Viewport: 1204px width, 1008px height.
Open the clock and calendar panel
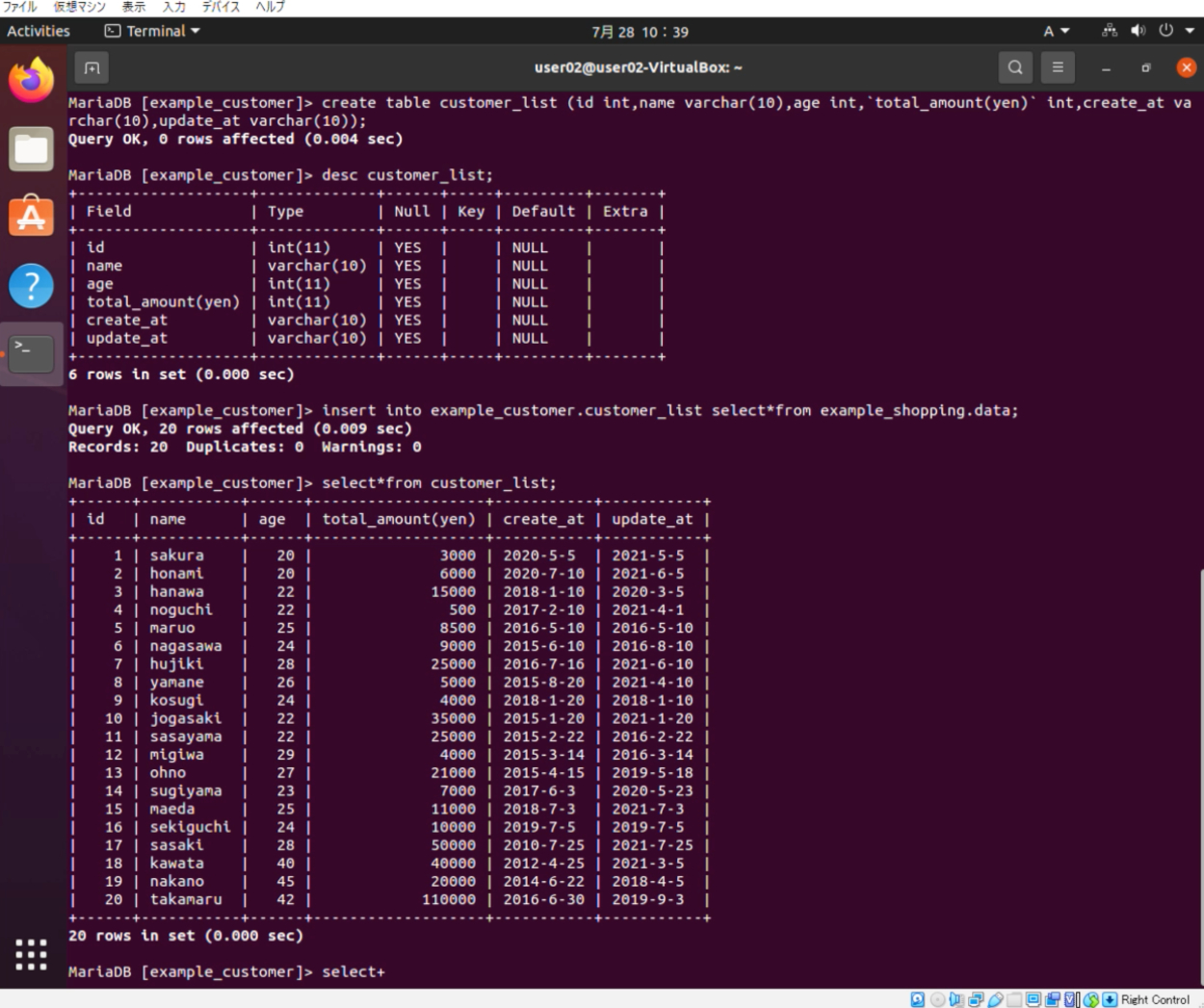(x=640, y=32)
